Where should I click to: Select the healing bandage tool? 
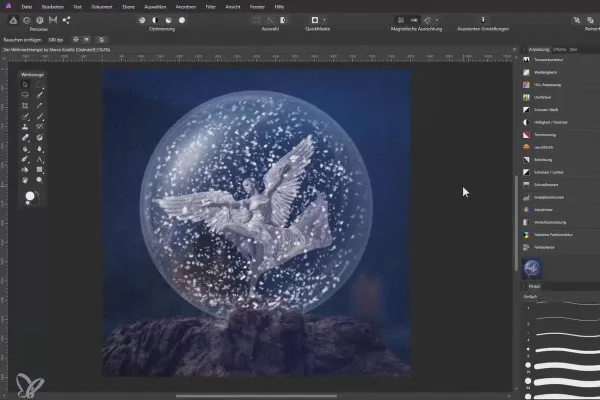pyautogui.click(x=25, y=137)
